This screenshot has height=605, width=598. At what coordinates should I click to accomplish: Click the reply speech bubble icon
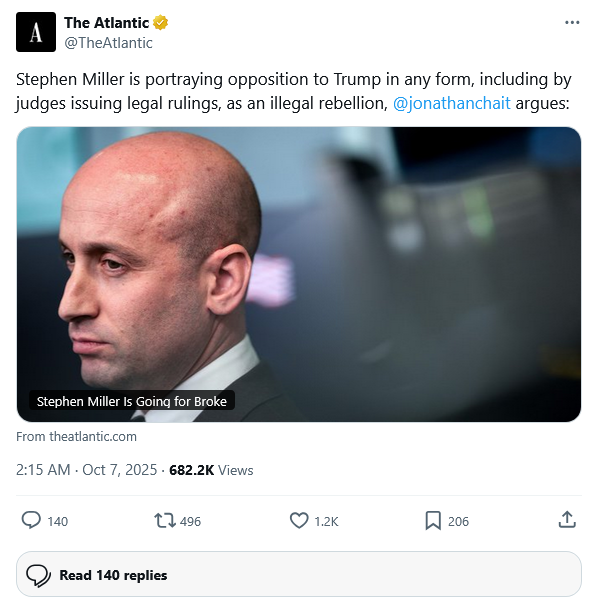point(31,521)
